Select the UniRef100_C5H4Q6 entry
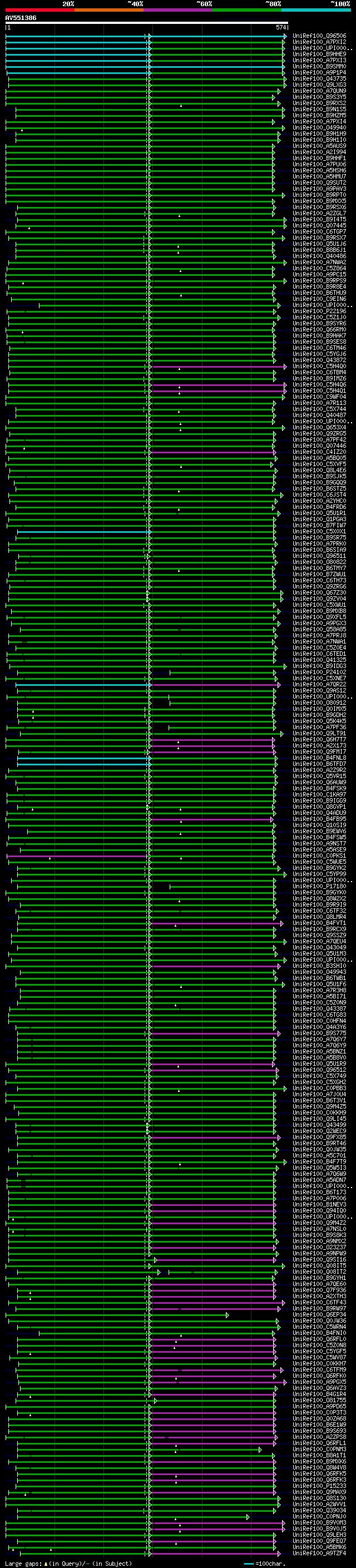This screenshot has width=356, height=1568. click(319, 385)
